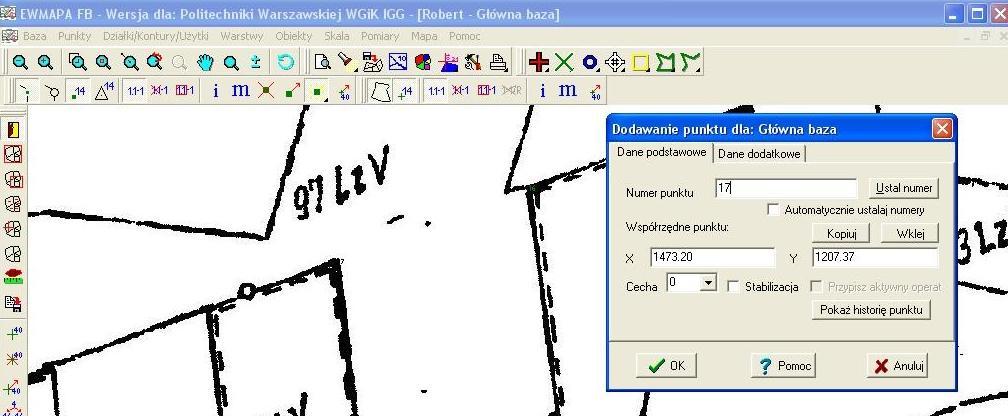This screenshot has width=1008, height=416.
Task: Open the document preview magnifier icon
Action: (x=323, y=62)
